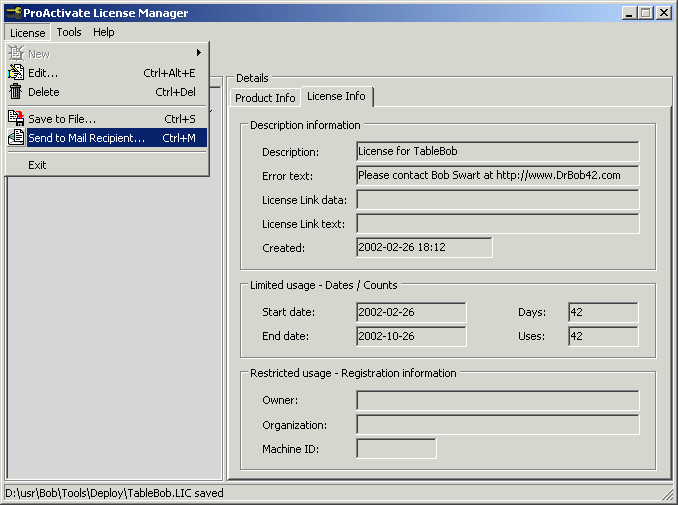Click the Edit pencil icon in menu

click(x=16, y=72)
